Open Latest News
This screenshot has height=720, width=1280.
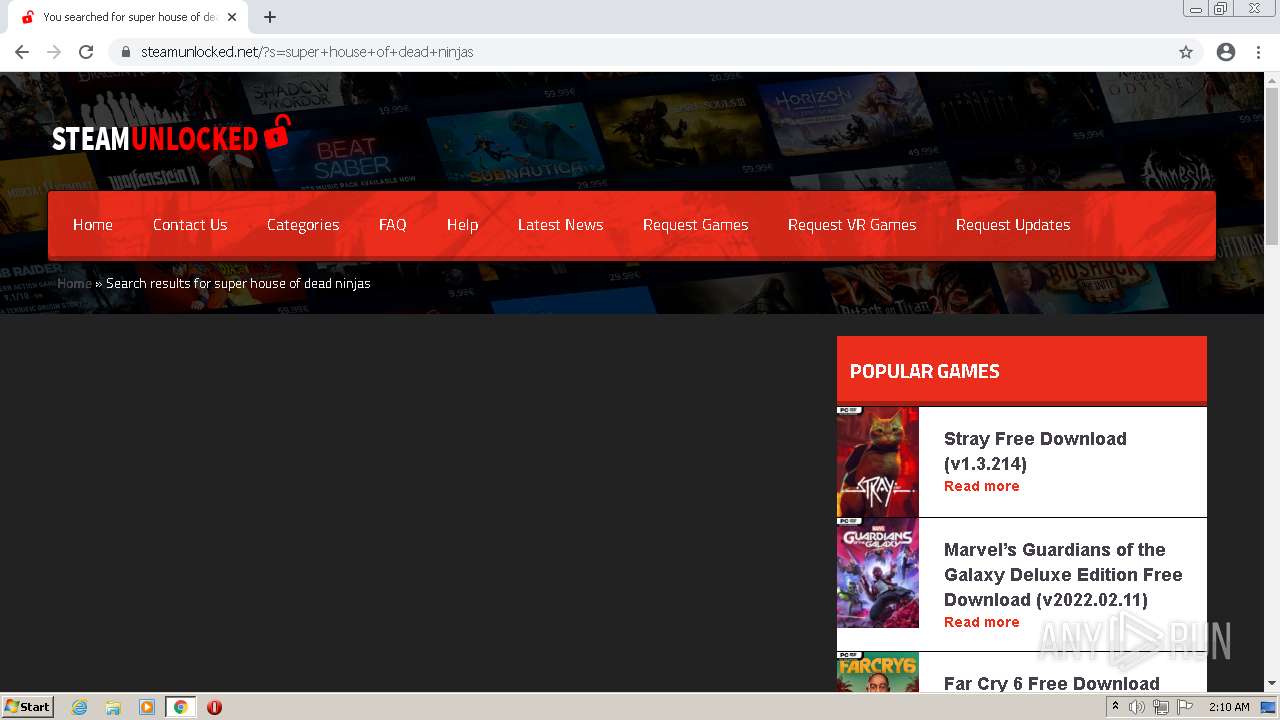point(560,225)
